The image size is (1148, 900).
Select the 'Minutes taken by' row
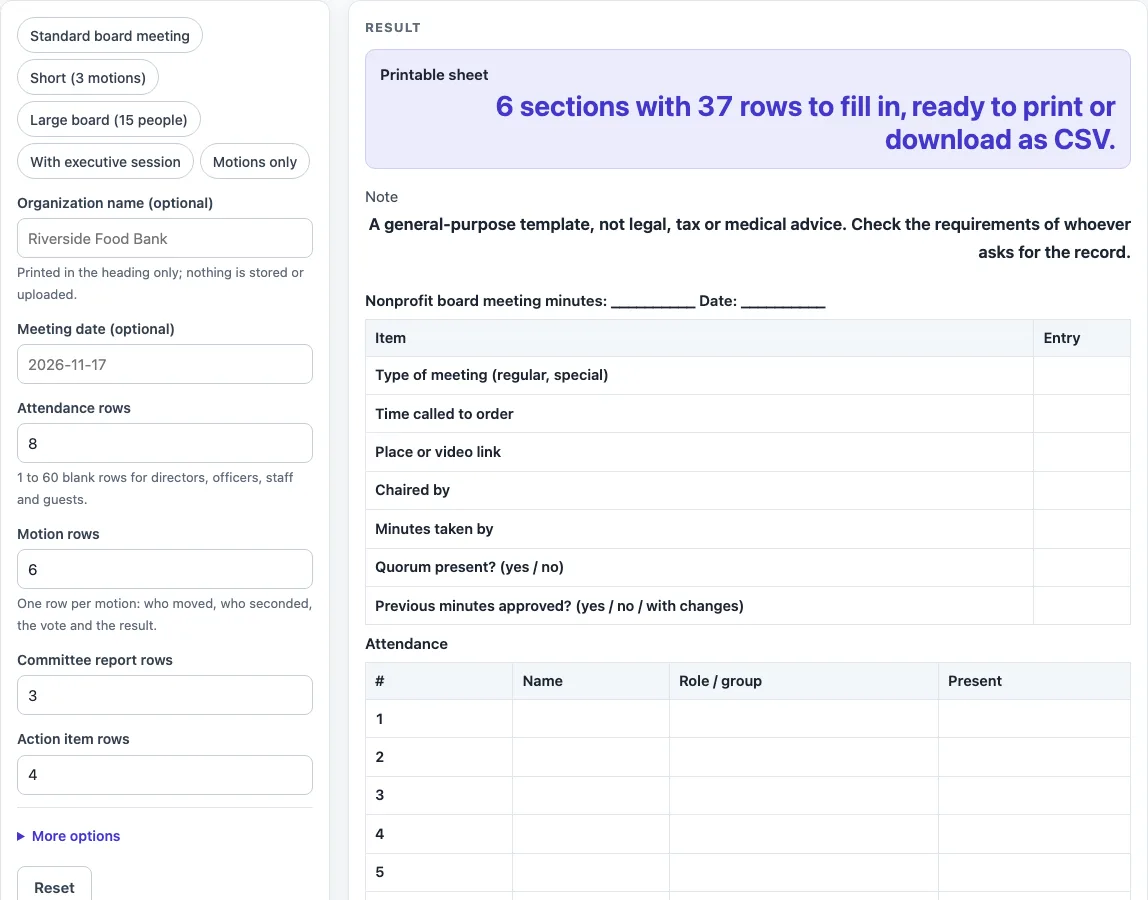748,529
